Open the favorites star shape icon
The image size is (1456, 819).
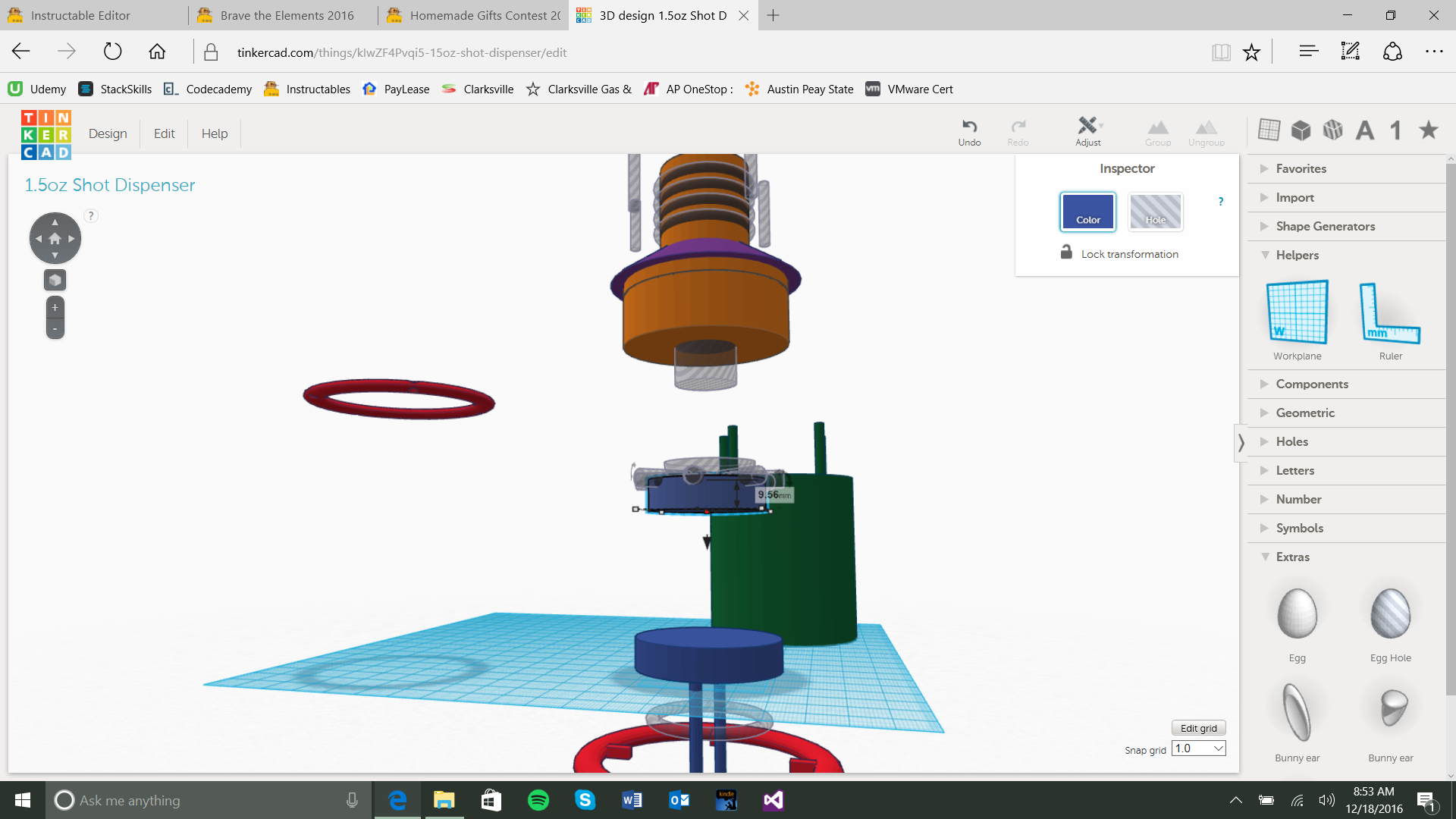(x=1429, y=130)
